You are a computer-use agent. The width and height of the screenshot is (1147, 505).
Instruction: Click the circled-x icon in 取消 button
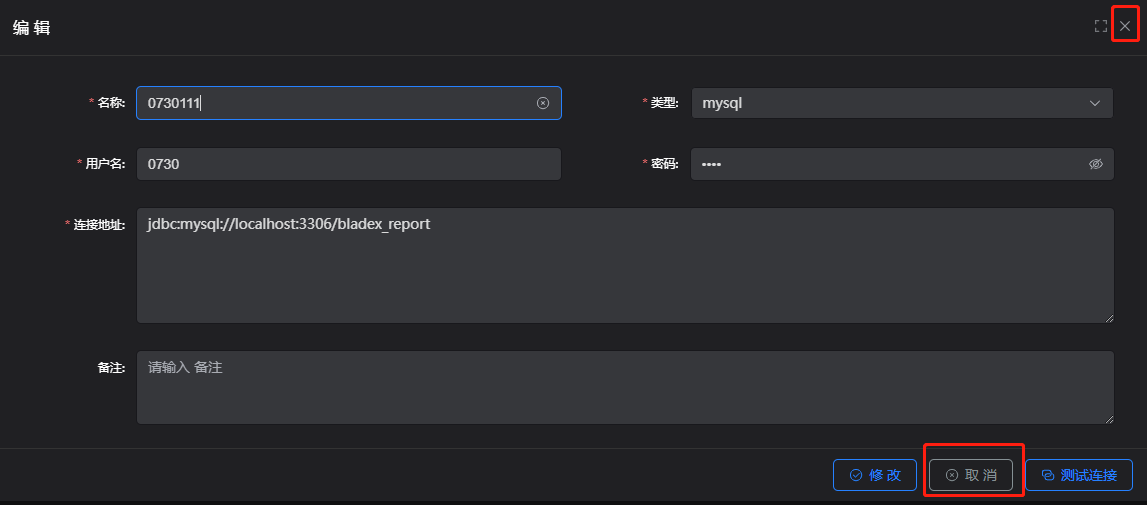(x=952, y=475)
